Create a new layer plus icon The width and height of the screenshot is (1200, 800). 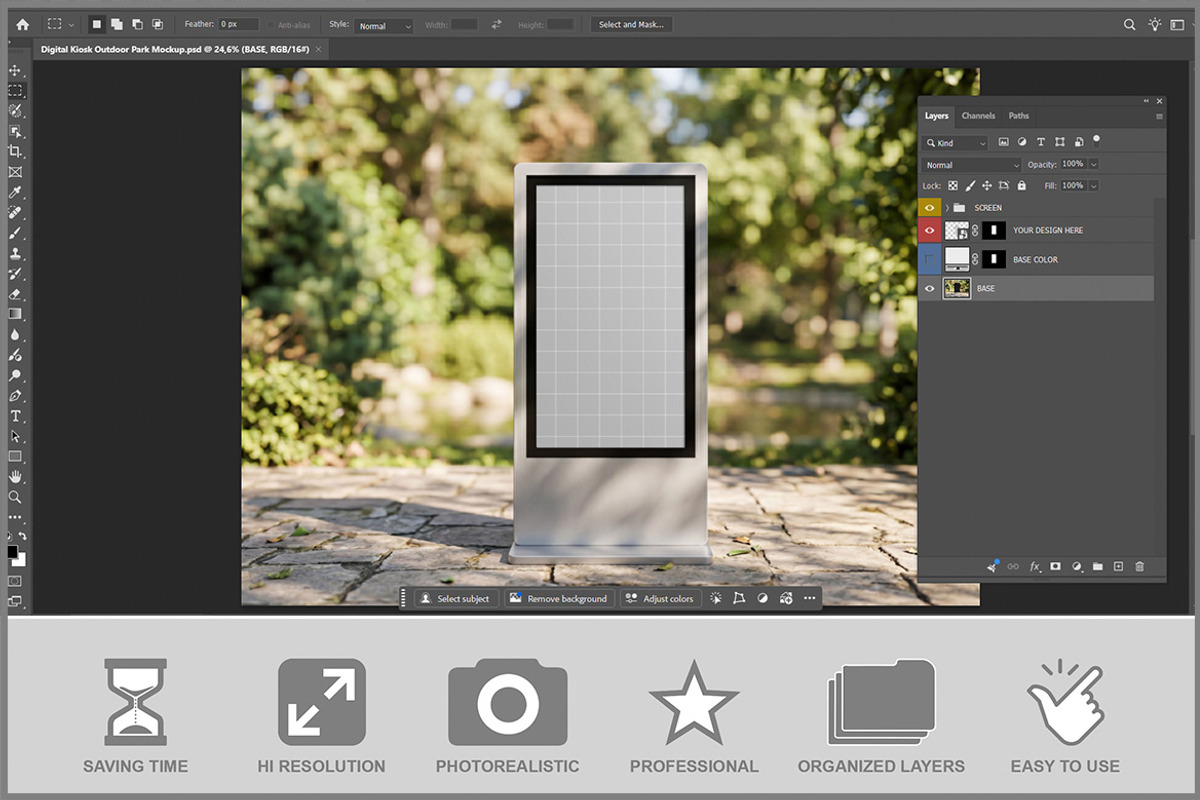pos(1119,566)
